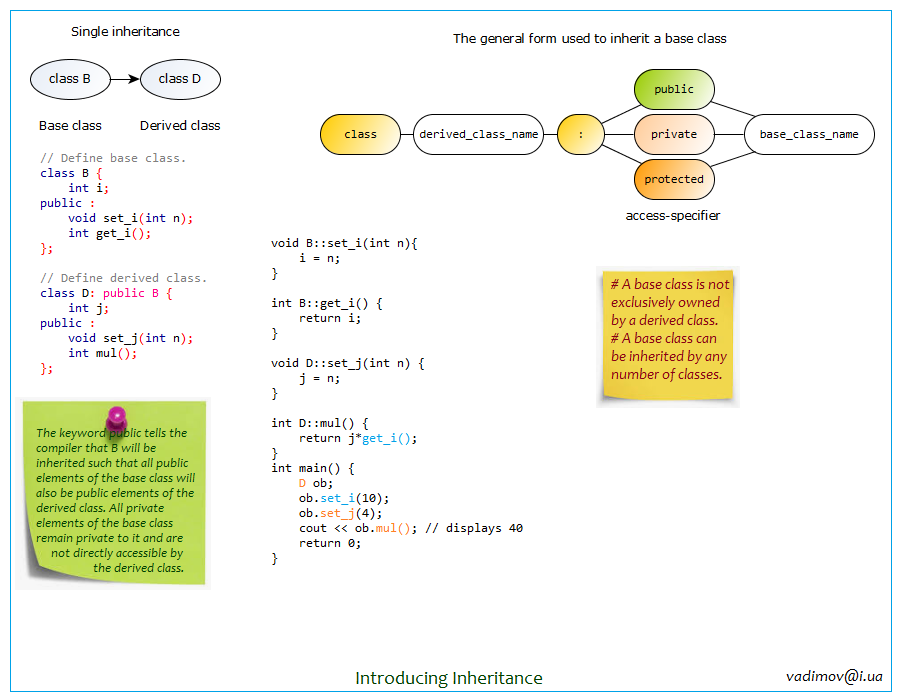Image resolution: width=900 pixels, height=700 pixels.
Task: Click 'int main() {' line
Action: [x=313, y=468]
